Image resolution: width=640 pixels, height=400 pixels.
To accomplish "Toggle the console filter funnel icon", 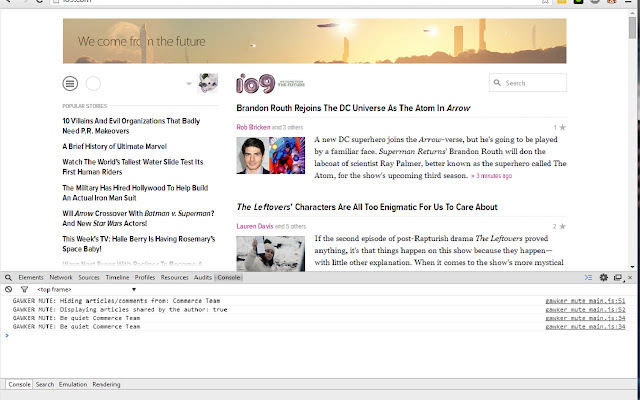I will click(x=24, y=289).
